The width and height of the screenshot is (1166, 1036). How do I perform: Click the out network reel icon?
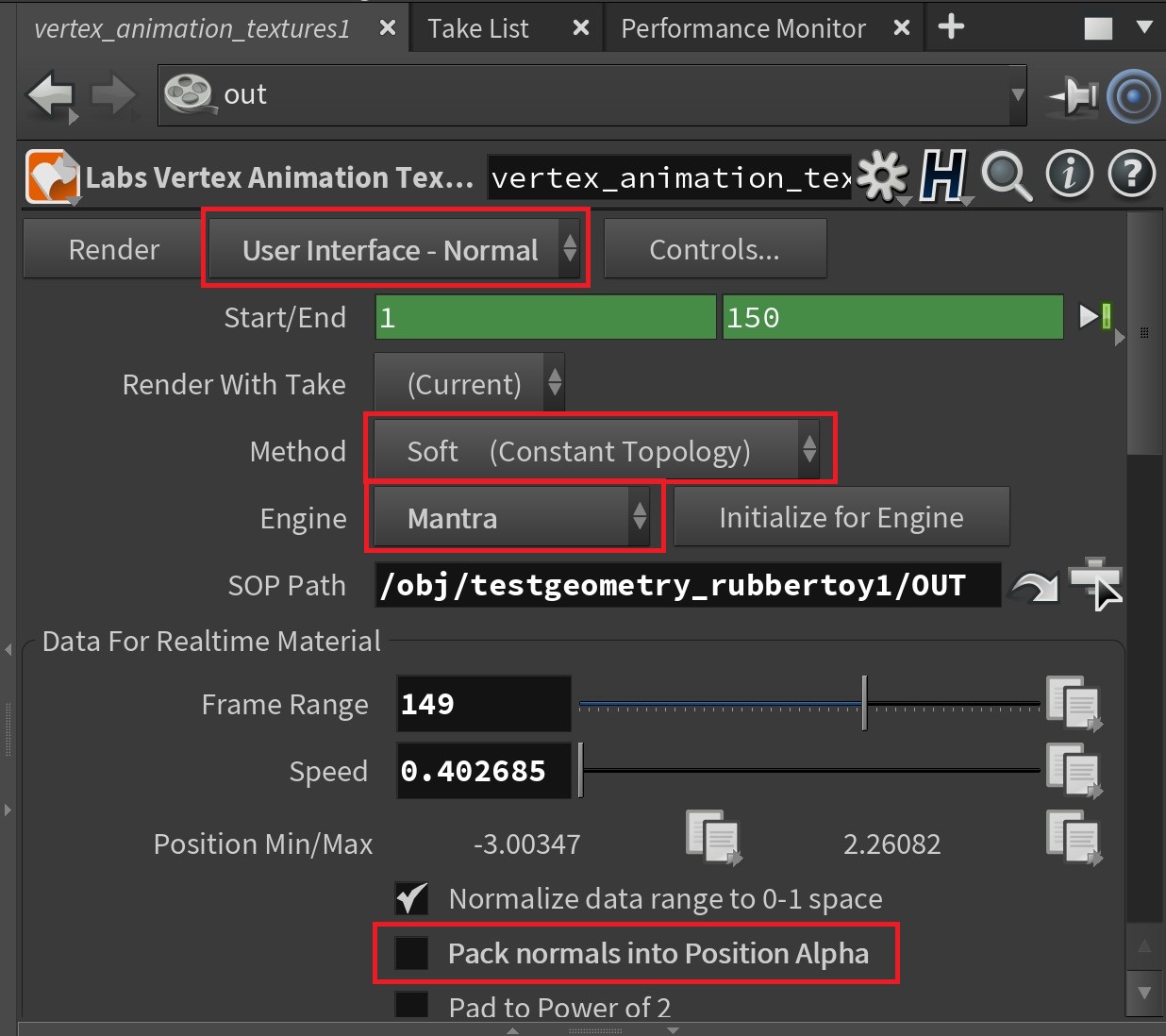coord(189,94)
